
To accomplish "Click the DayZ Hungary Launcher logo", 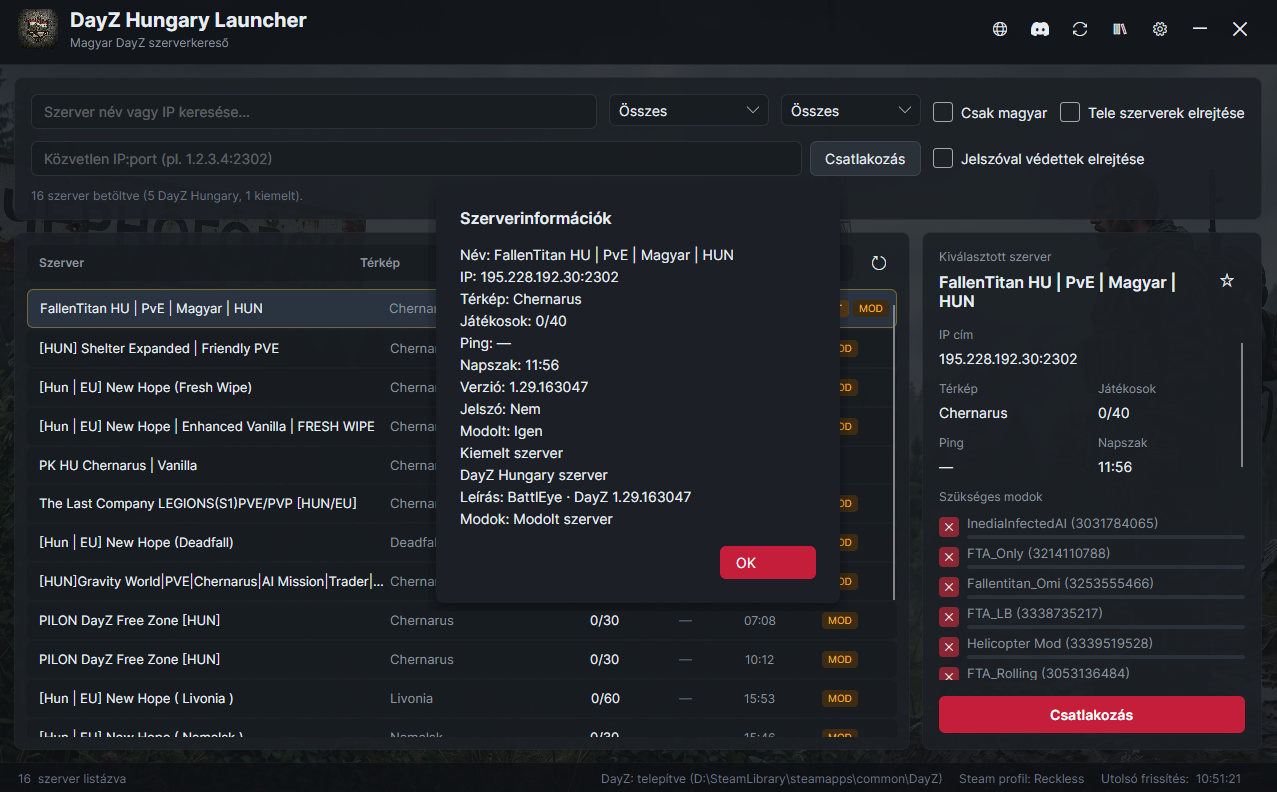I will (x=39, y=29).
